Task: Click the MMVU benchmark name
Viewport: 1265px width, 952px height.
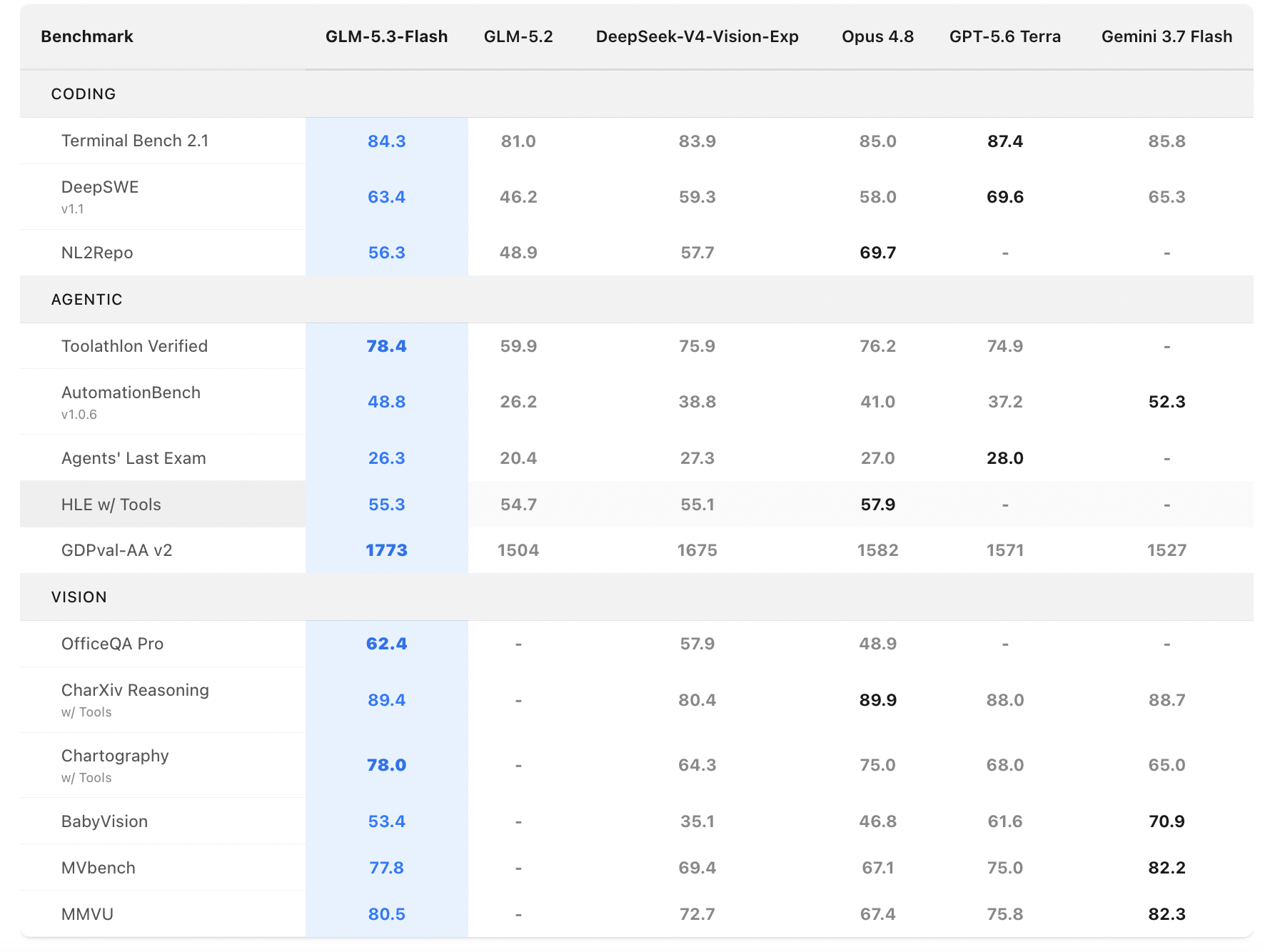Action: (87, 914)
